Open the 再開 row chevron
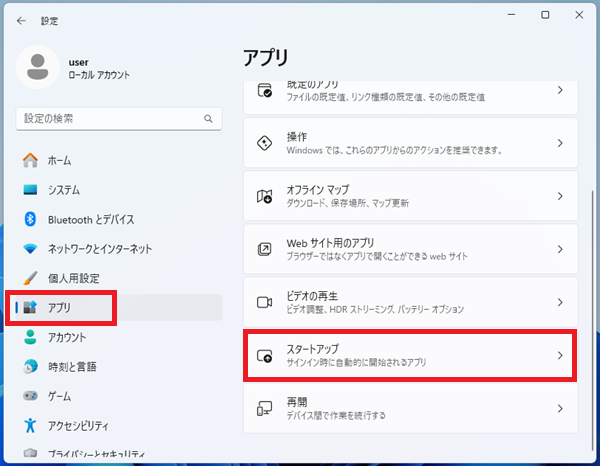The height and width of the screenshot is (466, 600). (560, 408)
